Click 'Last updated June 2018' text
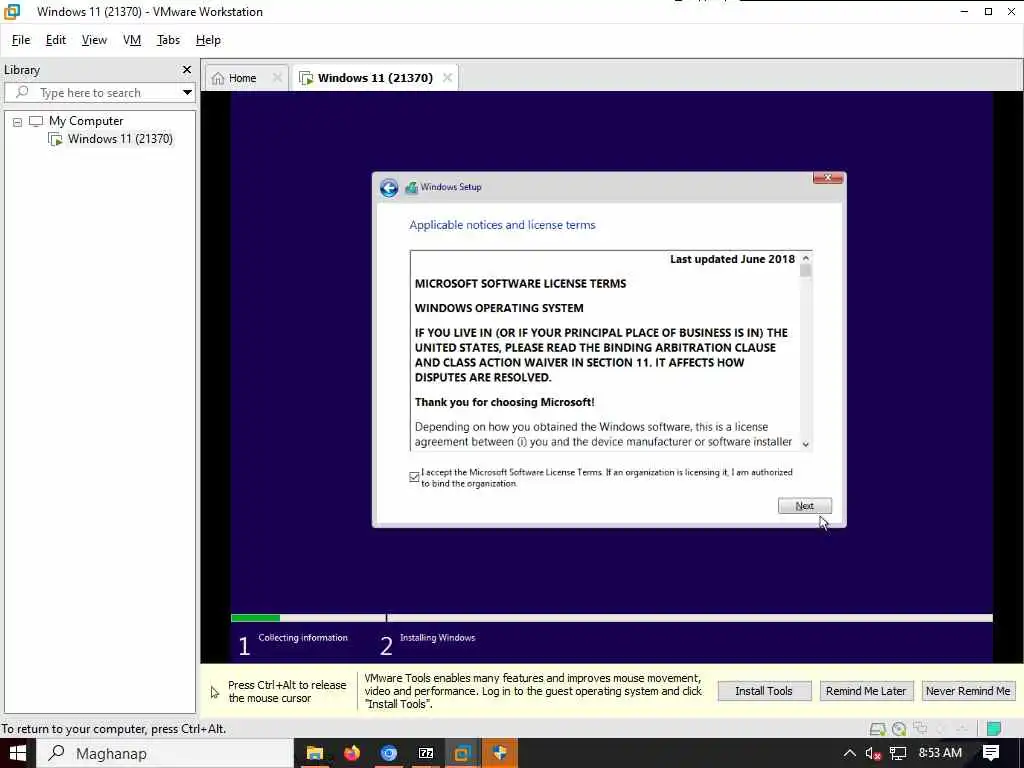 click(732, 259)
